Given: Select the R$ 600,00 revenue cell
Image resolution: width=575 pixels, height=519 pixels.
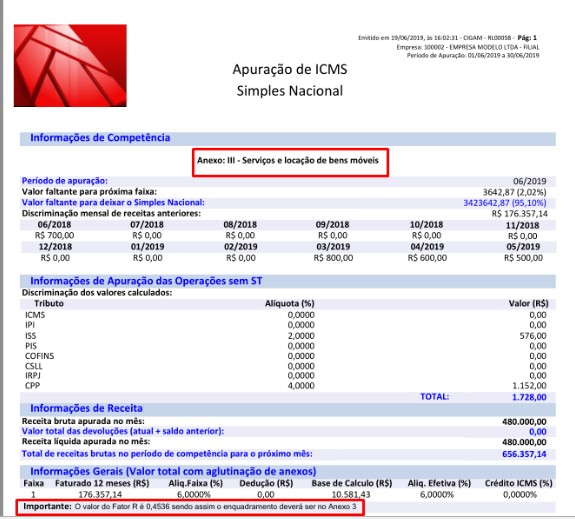Looking at the screenshot, I should [x=427, y=258].
